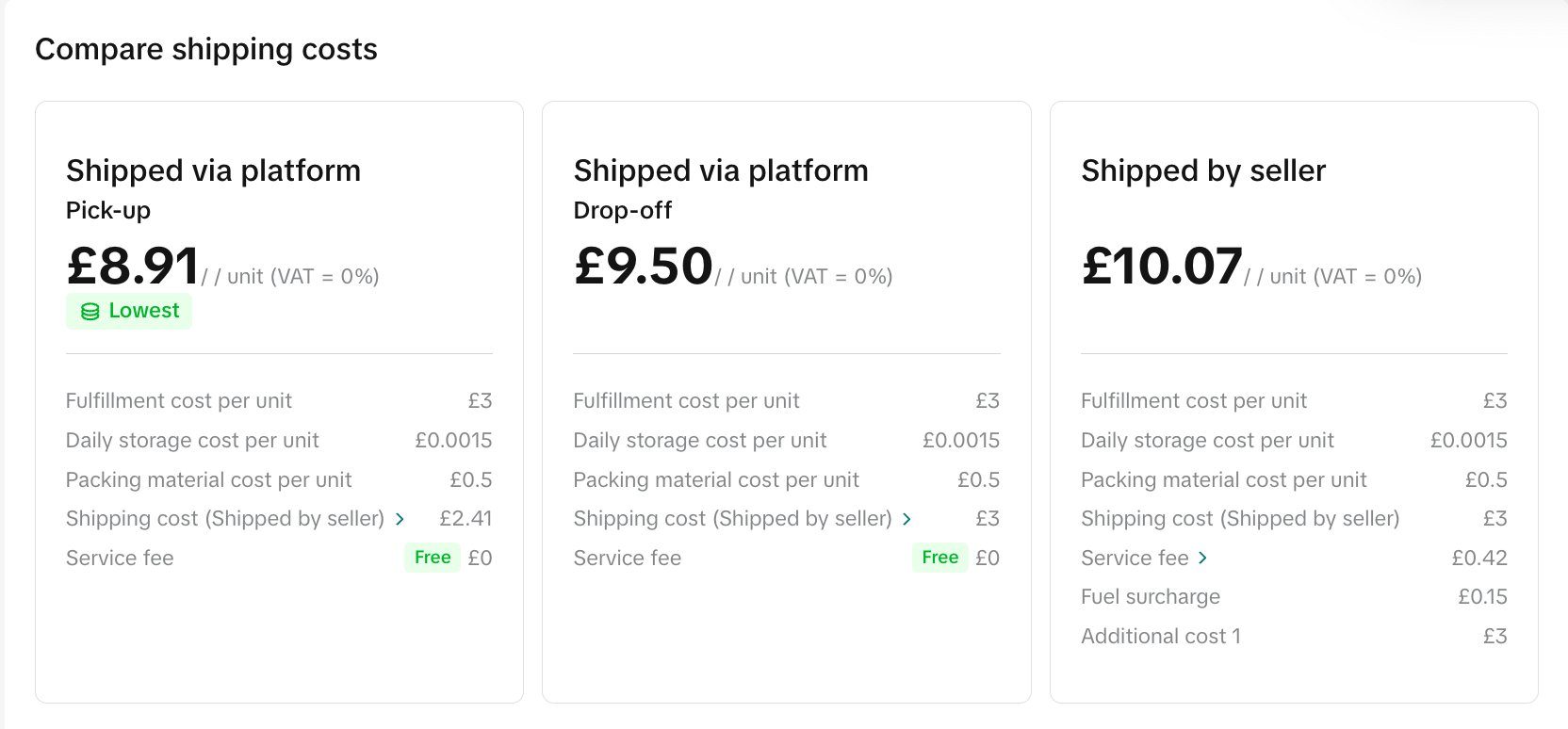The image size is (1568, 729).
Task: Click Shipping cost link in Drop-off card
Action: coord(732,519)
